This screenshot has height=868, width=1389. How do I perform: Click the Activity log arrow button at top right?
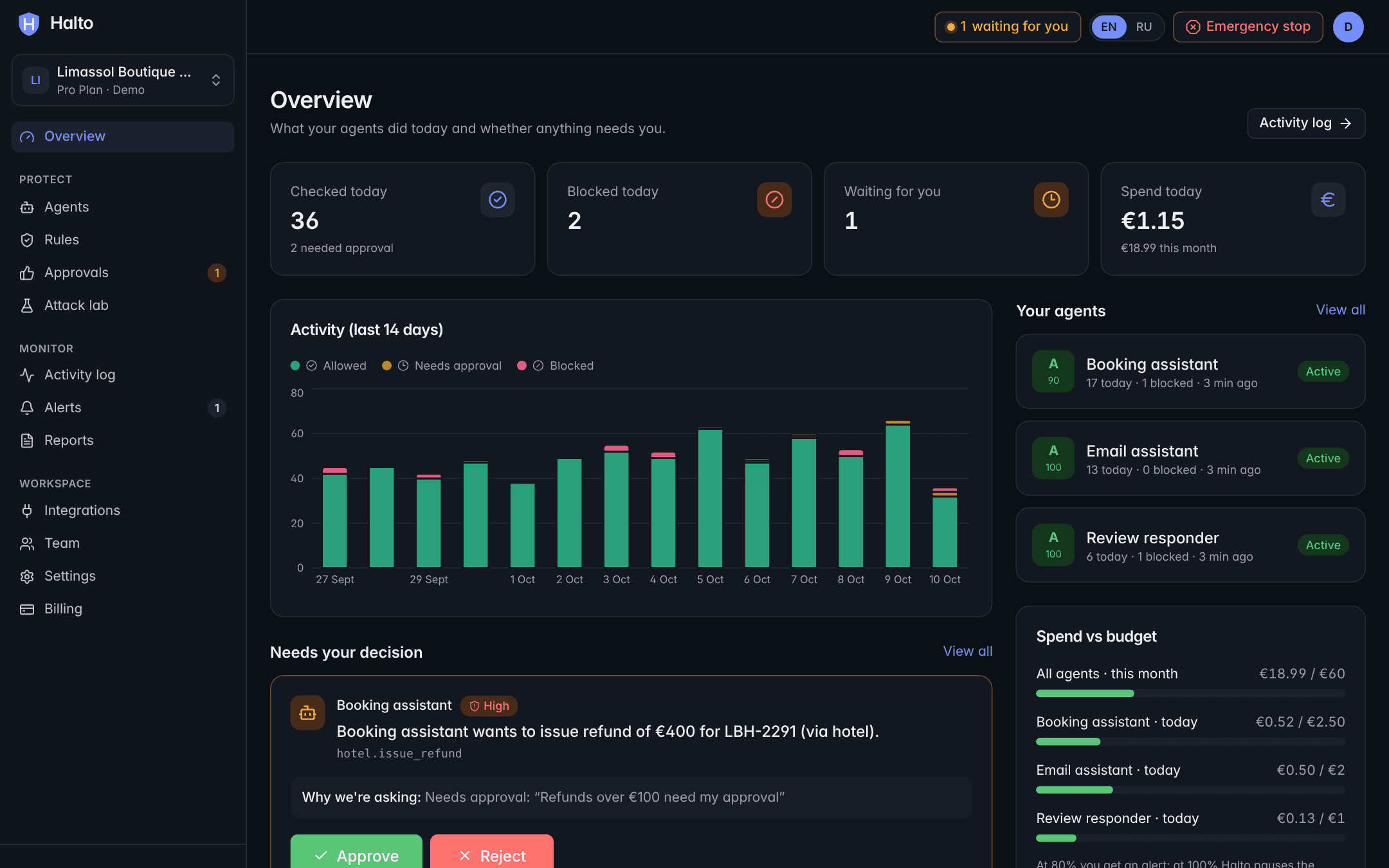click(x=1306, y=123)
